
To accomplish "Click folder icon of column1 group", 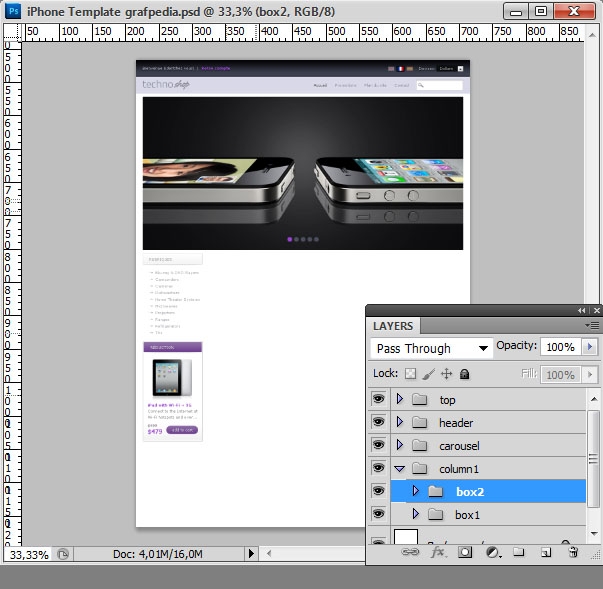I will tap(420, 469).
